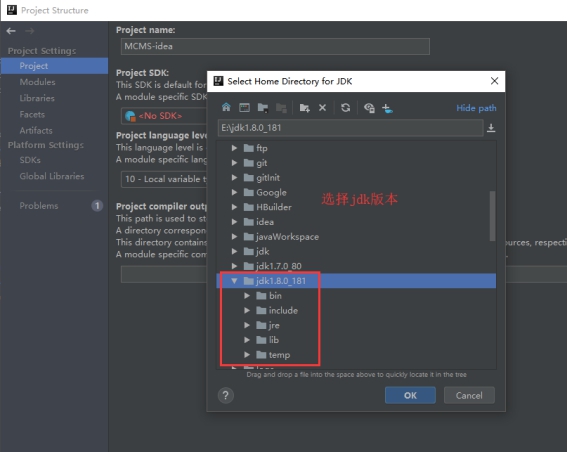This screenshot has width=568, height=452.
Task: Toggle show hidden files and directories
Action: (x=369, y=108)
